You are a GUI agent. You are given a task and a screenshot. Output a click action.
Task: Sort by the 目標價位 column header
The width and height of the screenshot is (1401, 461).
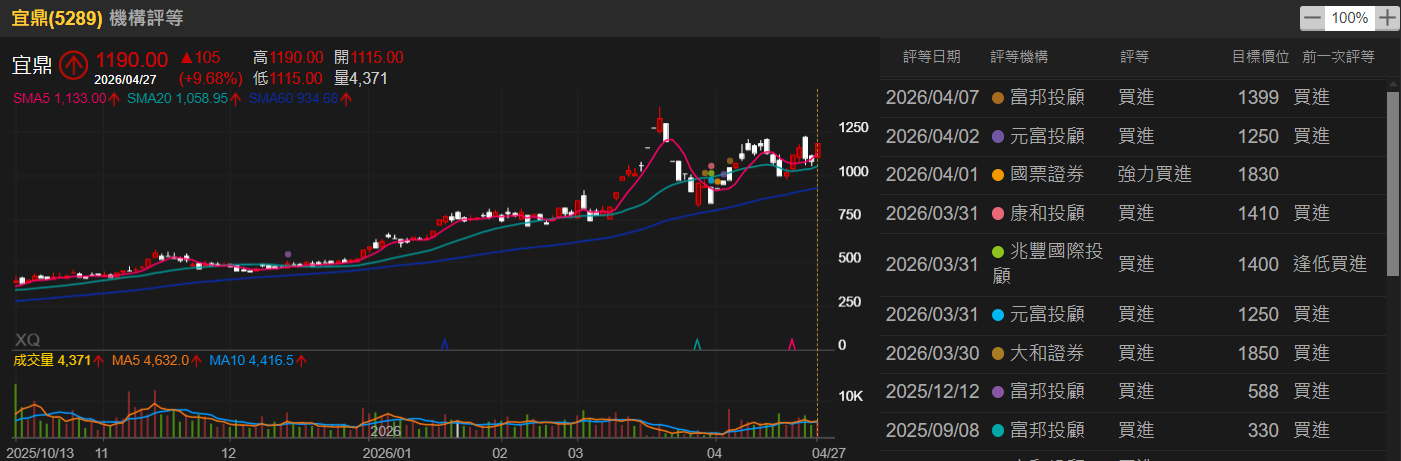pyautogui.click(x=1260, y=57)
